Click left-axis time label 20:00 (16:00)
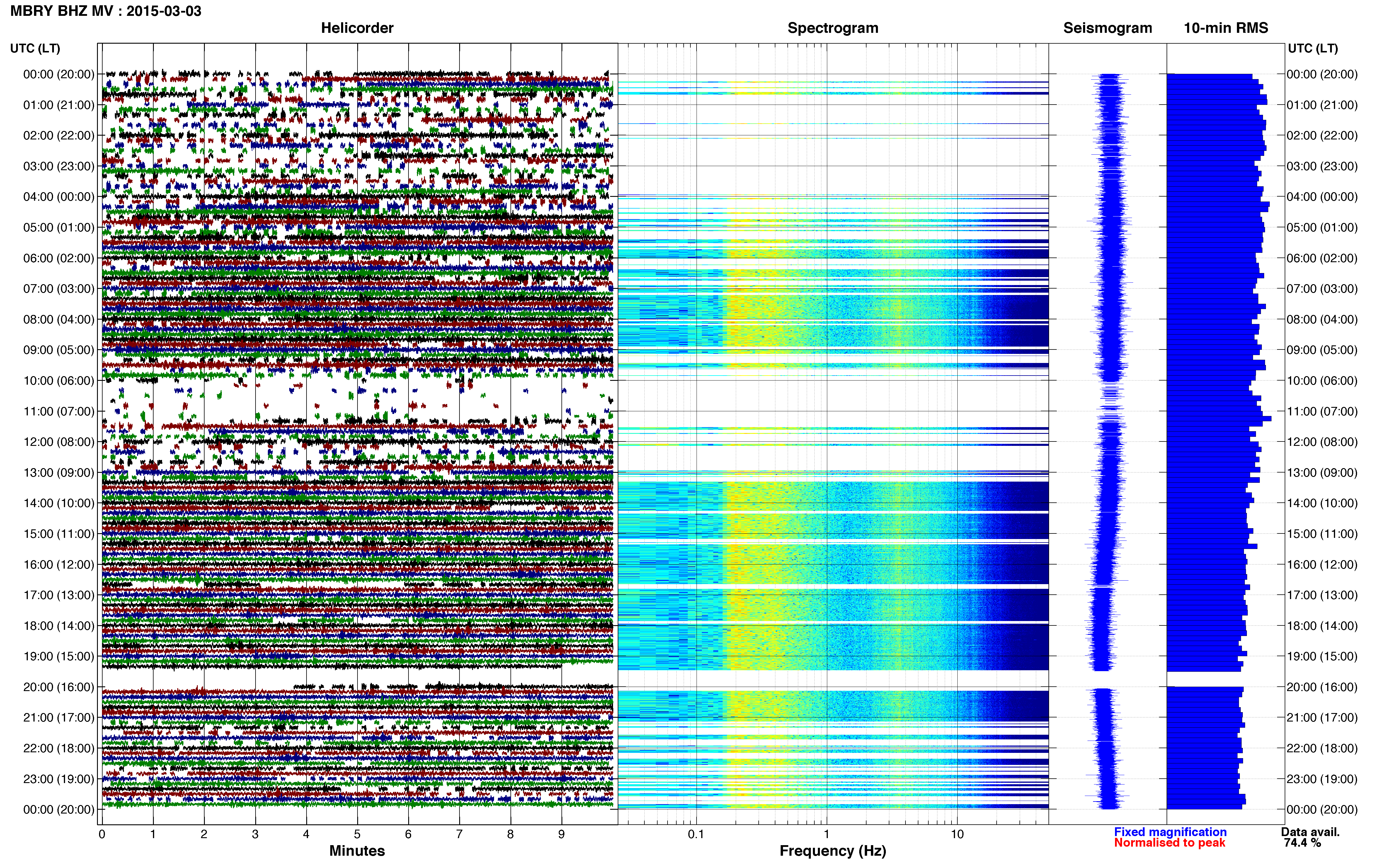Viewport: 1389px width, 868px height. pos(59,687)
